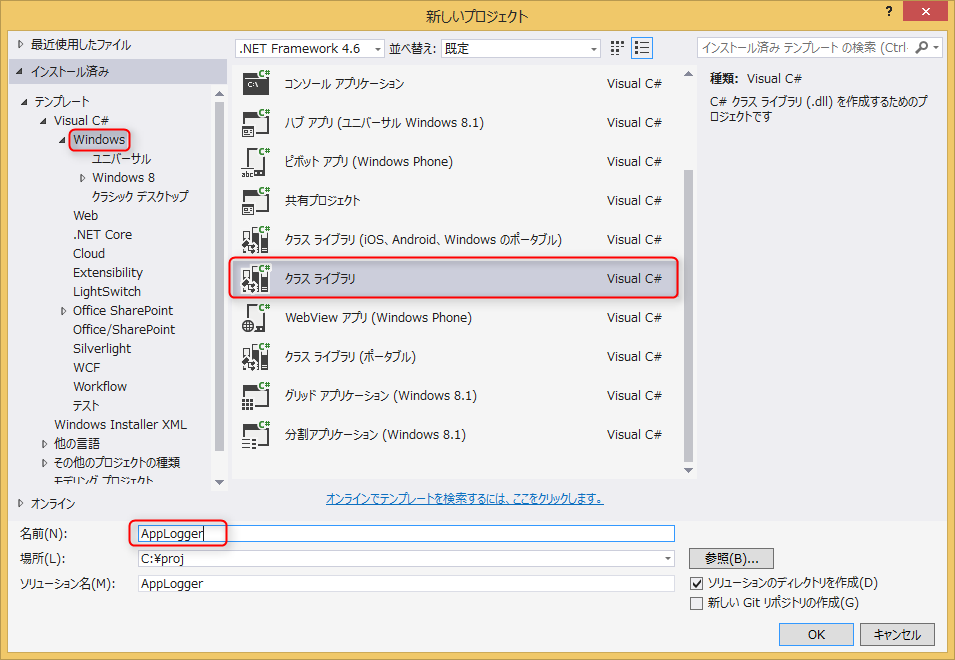This screenshot has width=955, height=660.
Task: Select the Office/SharePoint category
Action: click(x=124, y=329)
